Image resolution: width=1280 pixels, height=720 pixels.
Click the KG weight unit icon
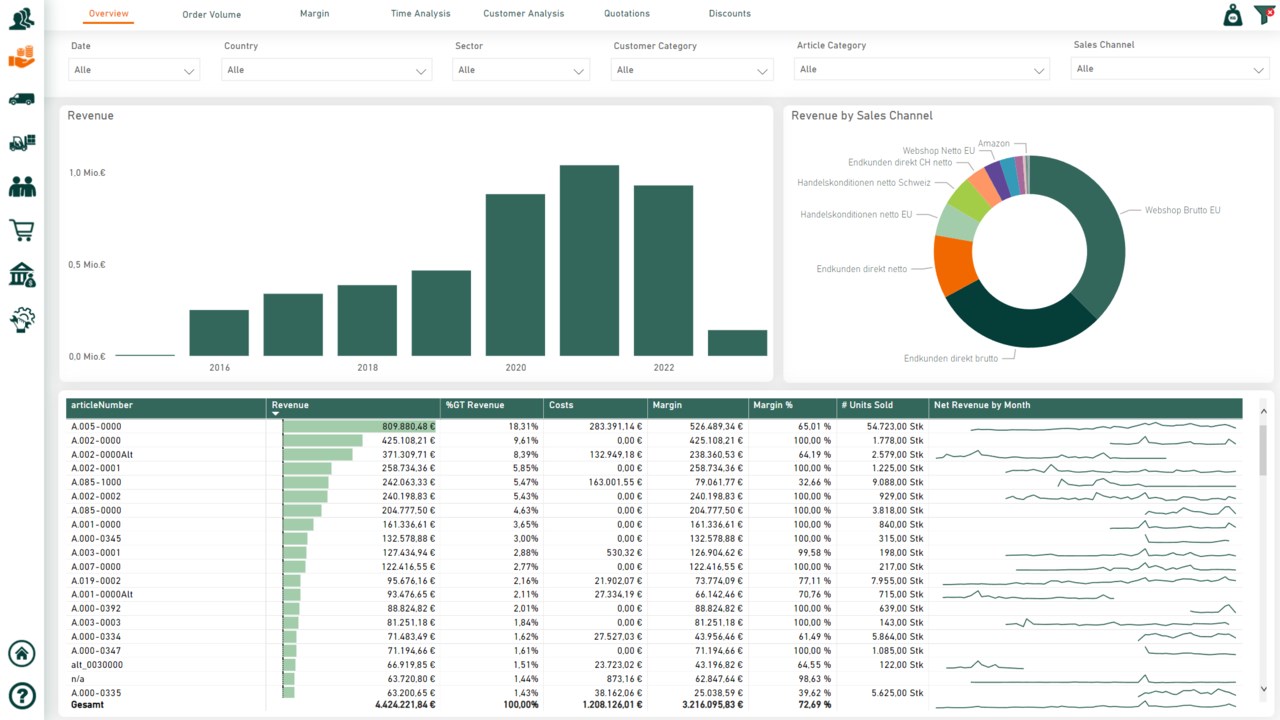(x=1233, y=15)
